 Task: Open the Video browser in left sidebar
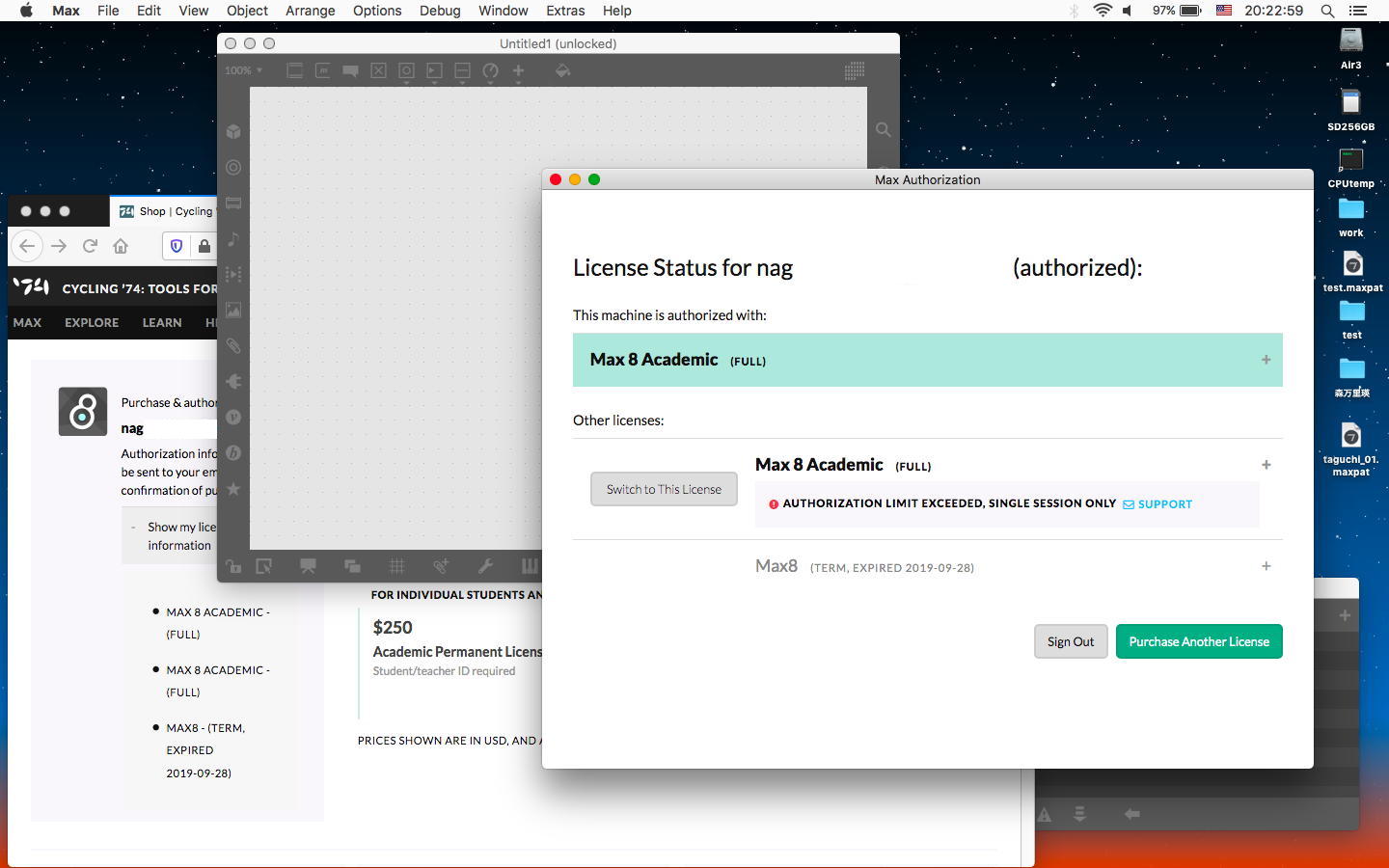tap(233, 274)
